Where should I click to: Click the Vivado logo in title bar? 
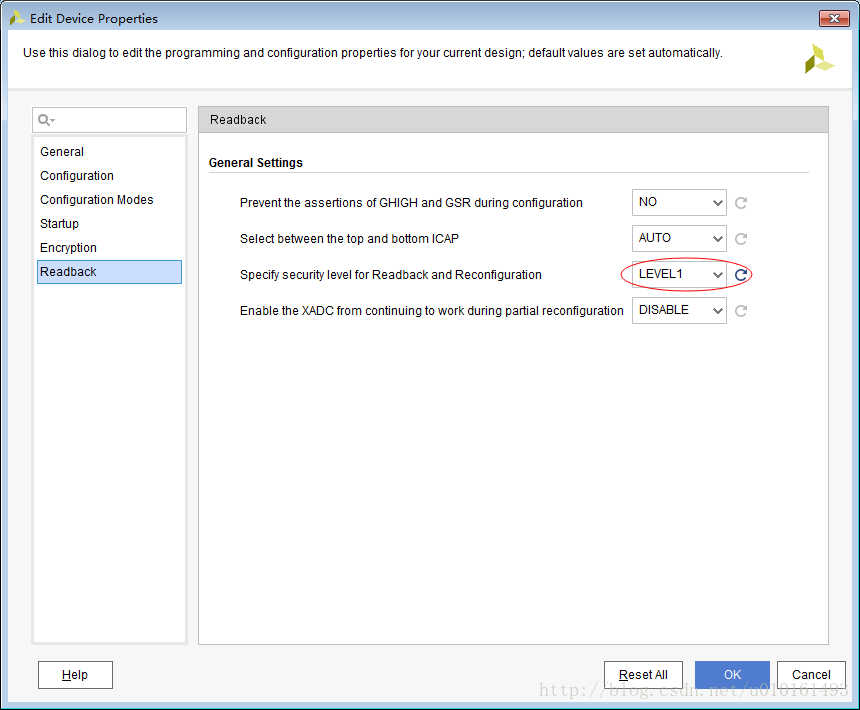click(17, 18)
